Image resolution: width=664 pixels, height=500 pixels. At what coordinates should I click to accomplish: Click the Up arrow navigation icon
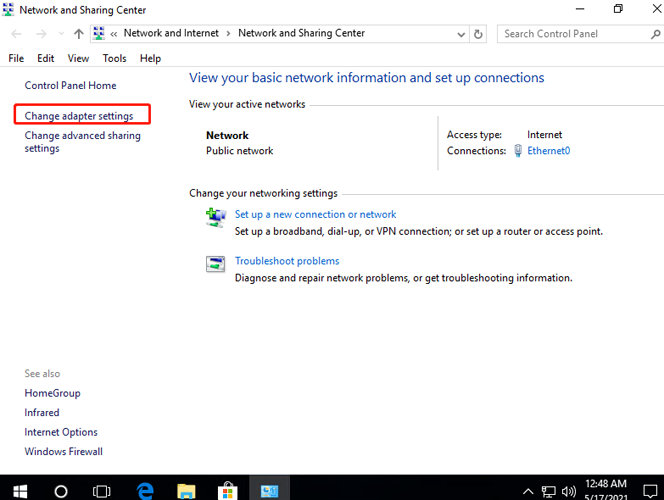point(78,34)
